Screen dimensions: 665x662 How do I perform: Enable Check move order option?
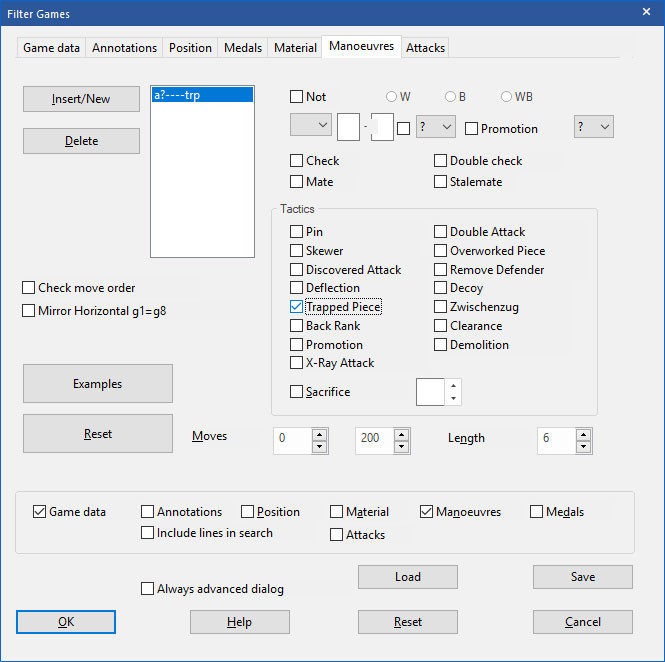(29, 288)
